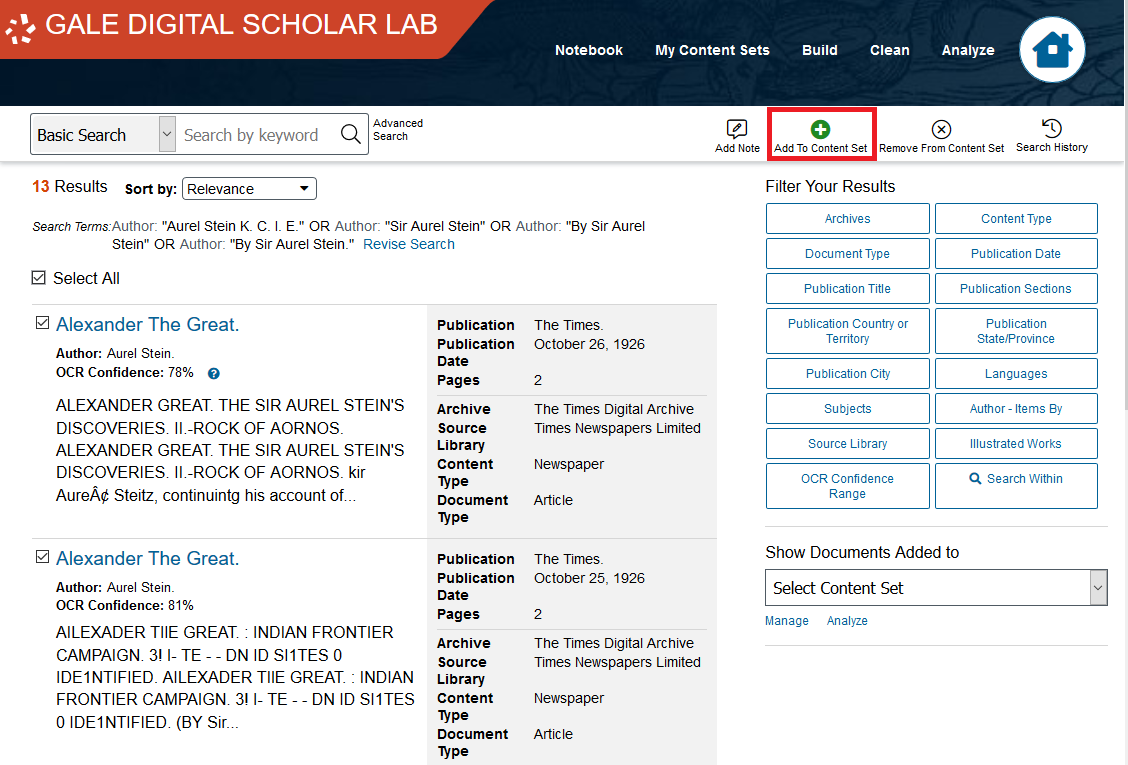This screenshot has width=1128, height=765.
Task: Click OCR Confidence help question icon
Action: (213, 373)
